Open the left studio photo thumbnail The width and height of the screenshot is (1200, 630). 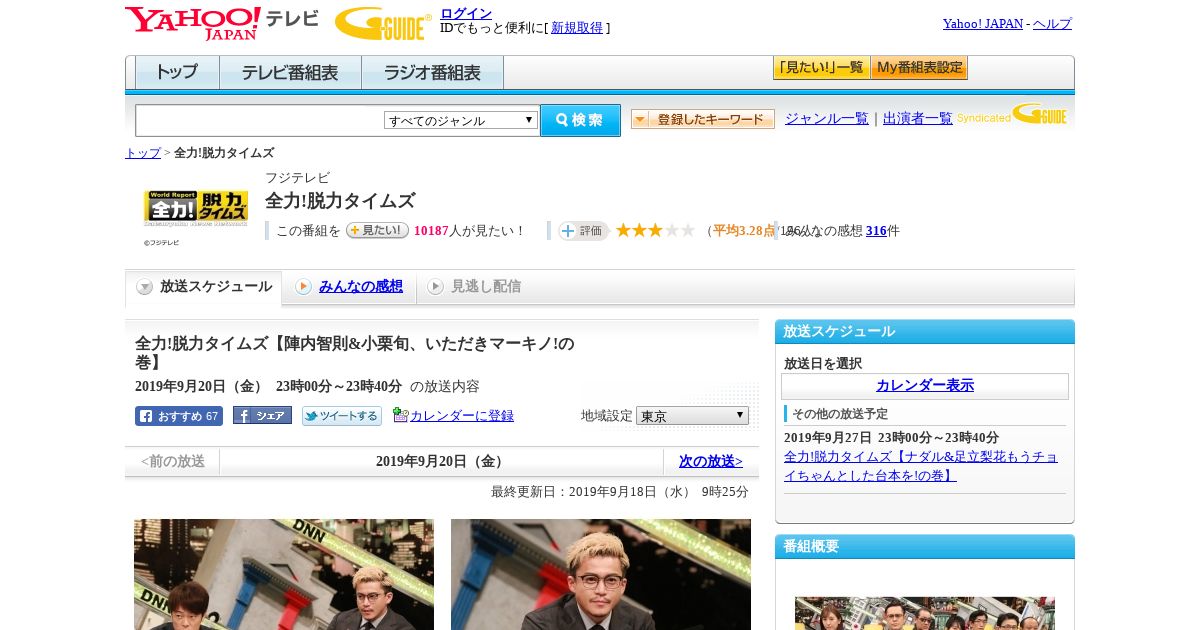coord(284,574)
